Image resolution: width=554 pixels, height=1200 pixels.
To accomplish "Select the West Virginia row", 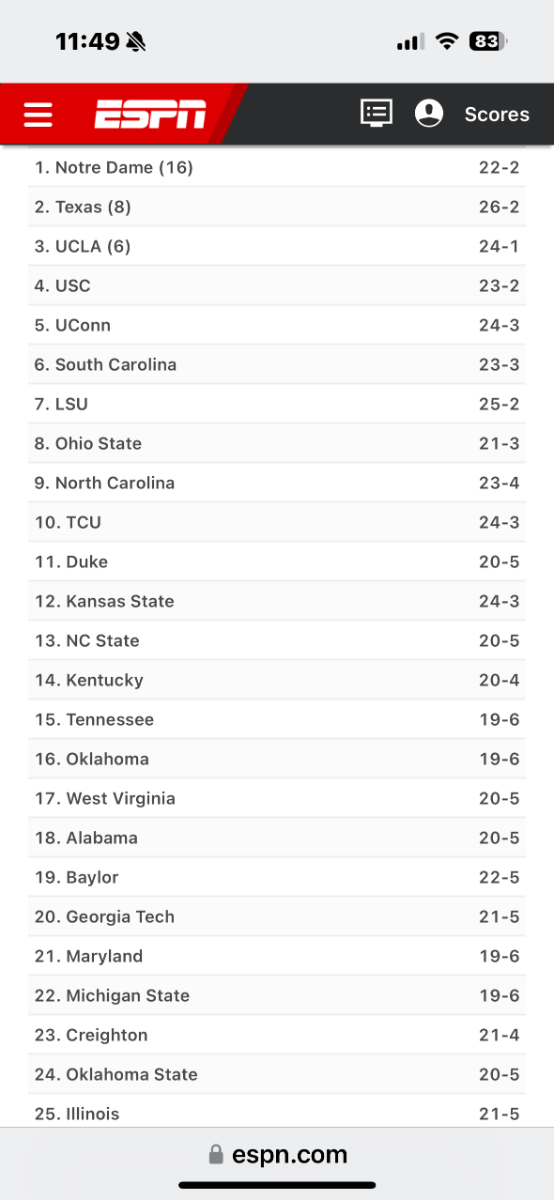I will click(x=277, y=798).
